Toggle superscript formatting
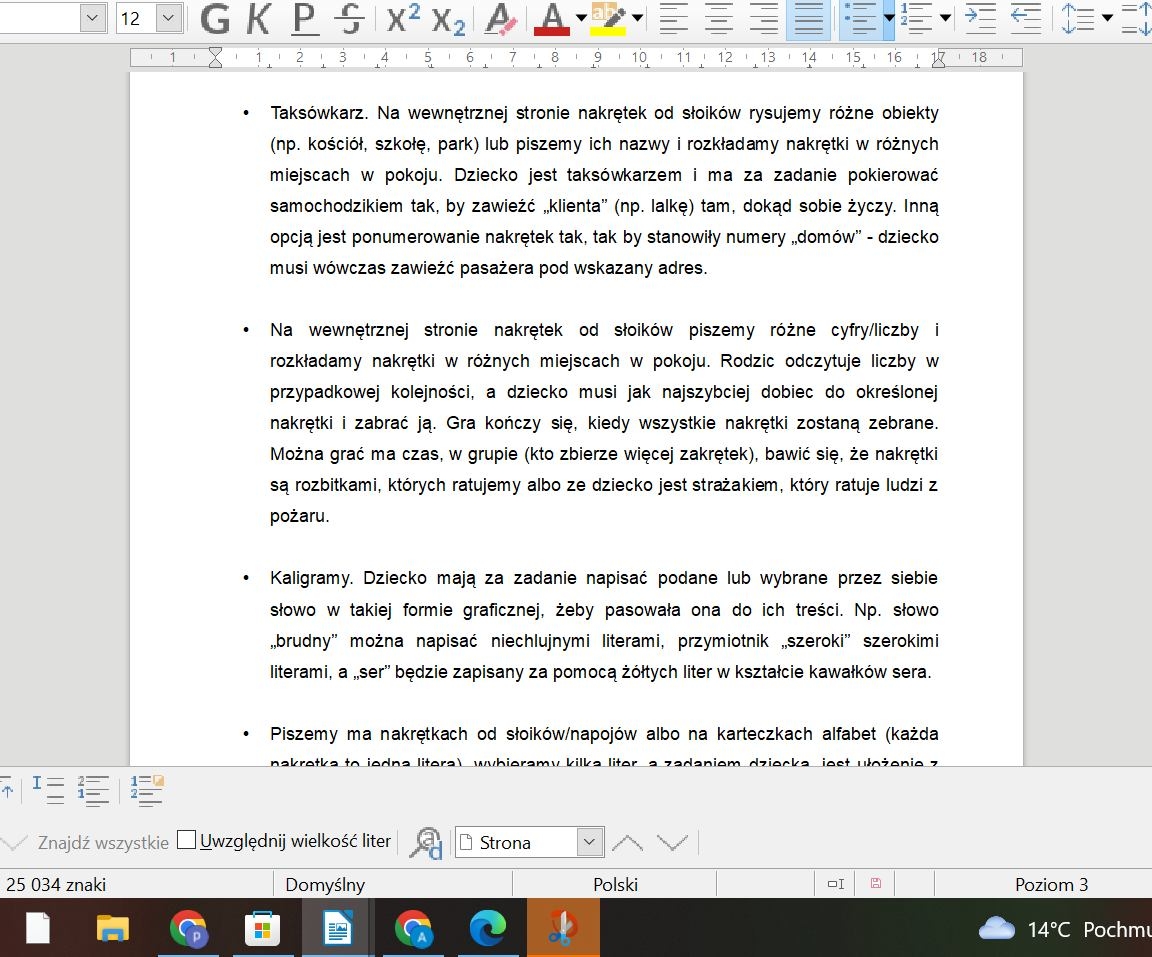Image resolution: width=1152 pixels, height=957 pixels. pos(403,18)
